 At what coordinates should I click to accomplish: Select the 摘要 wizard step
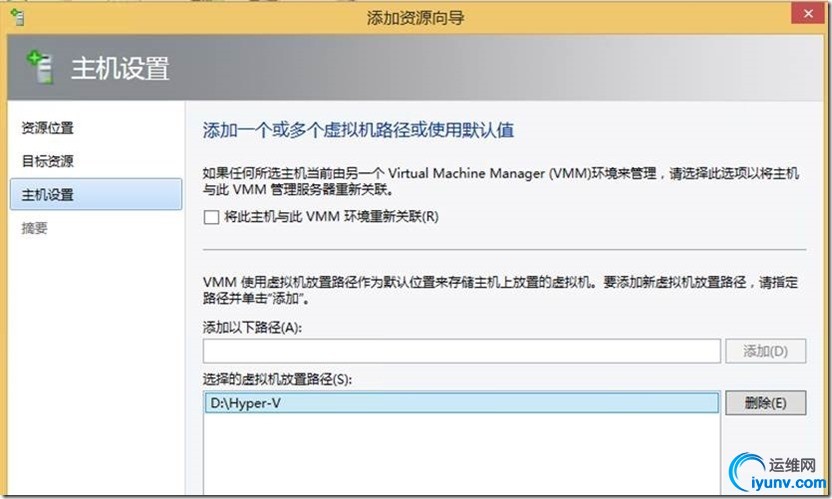34,228
